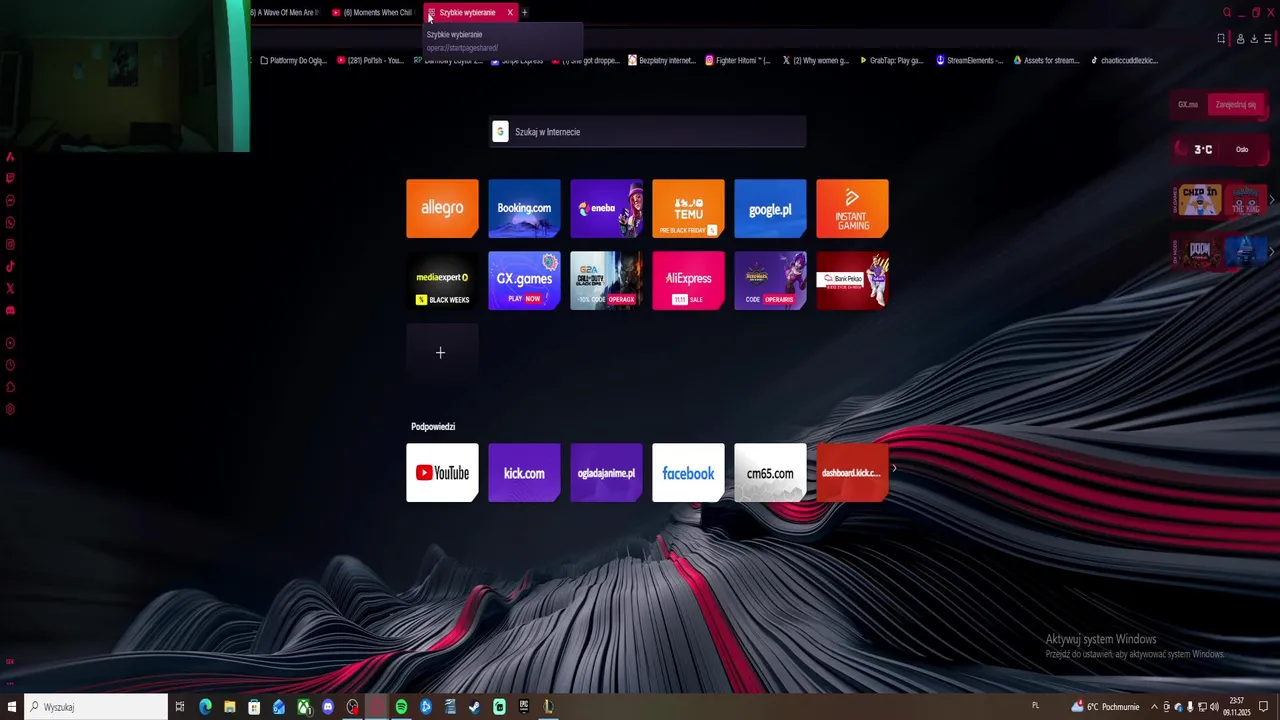Expand GX Games row with chevron arrow
This screenshot has height=720, width=1280.
click(x=1271, y=200)
